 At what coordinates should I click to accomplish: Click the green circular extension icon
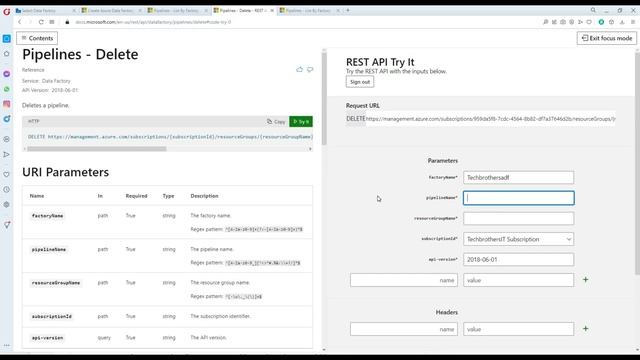click(x=601, y=22)
